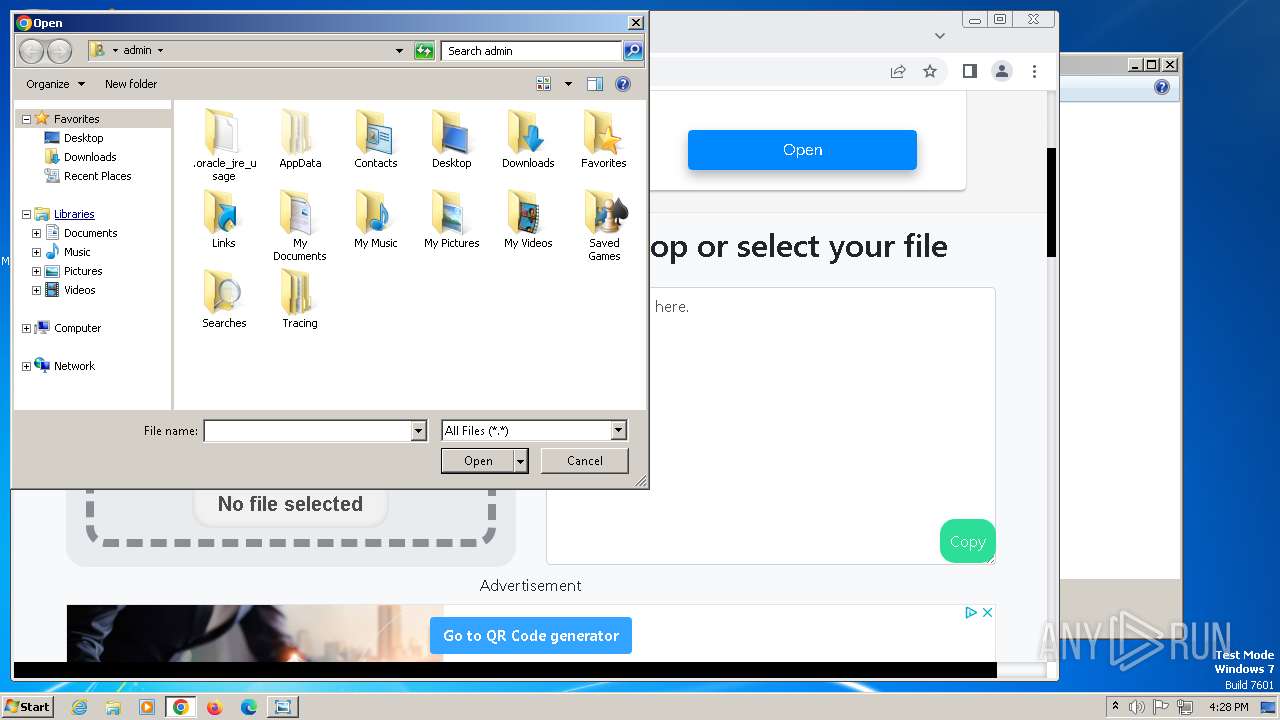Click the dialog Back navigation arrow
This screenshot has height=720, width=1280.
[x=31, y=51]
